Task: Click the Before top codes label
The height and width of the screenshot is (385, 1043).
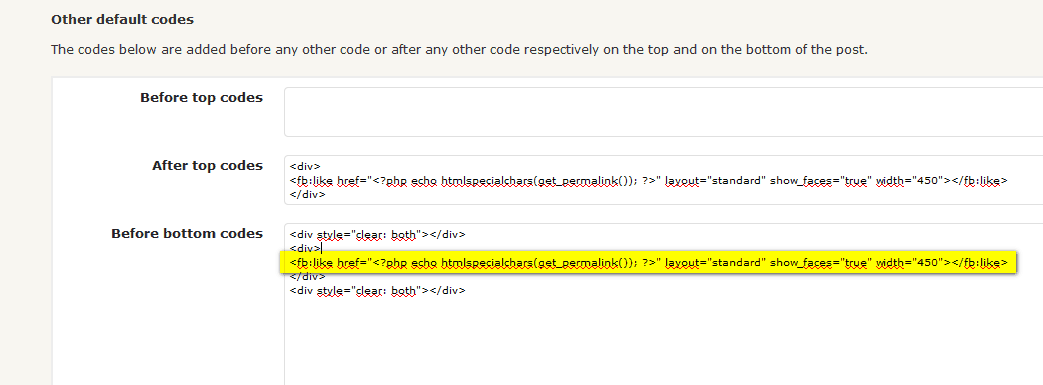Action: [x=202, y=98]
